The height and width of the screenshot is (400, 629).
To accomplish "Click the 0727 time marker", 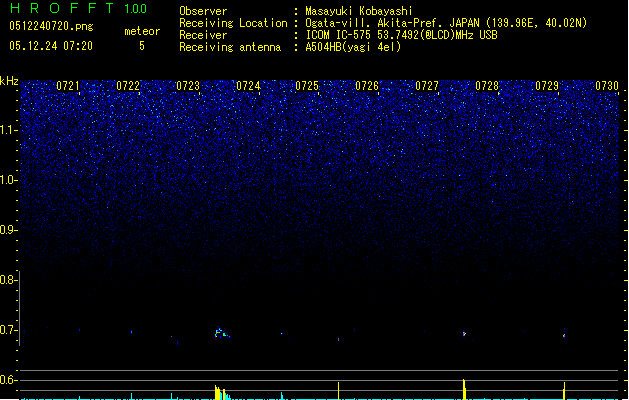I will 427,86.
